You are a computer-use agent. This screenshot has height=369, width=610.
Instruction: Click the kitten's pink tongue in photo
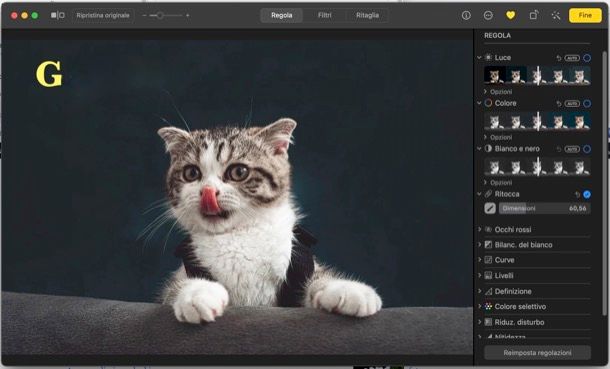210,200
